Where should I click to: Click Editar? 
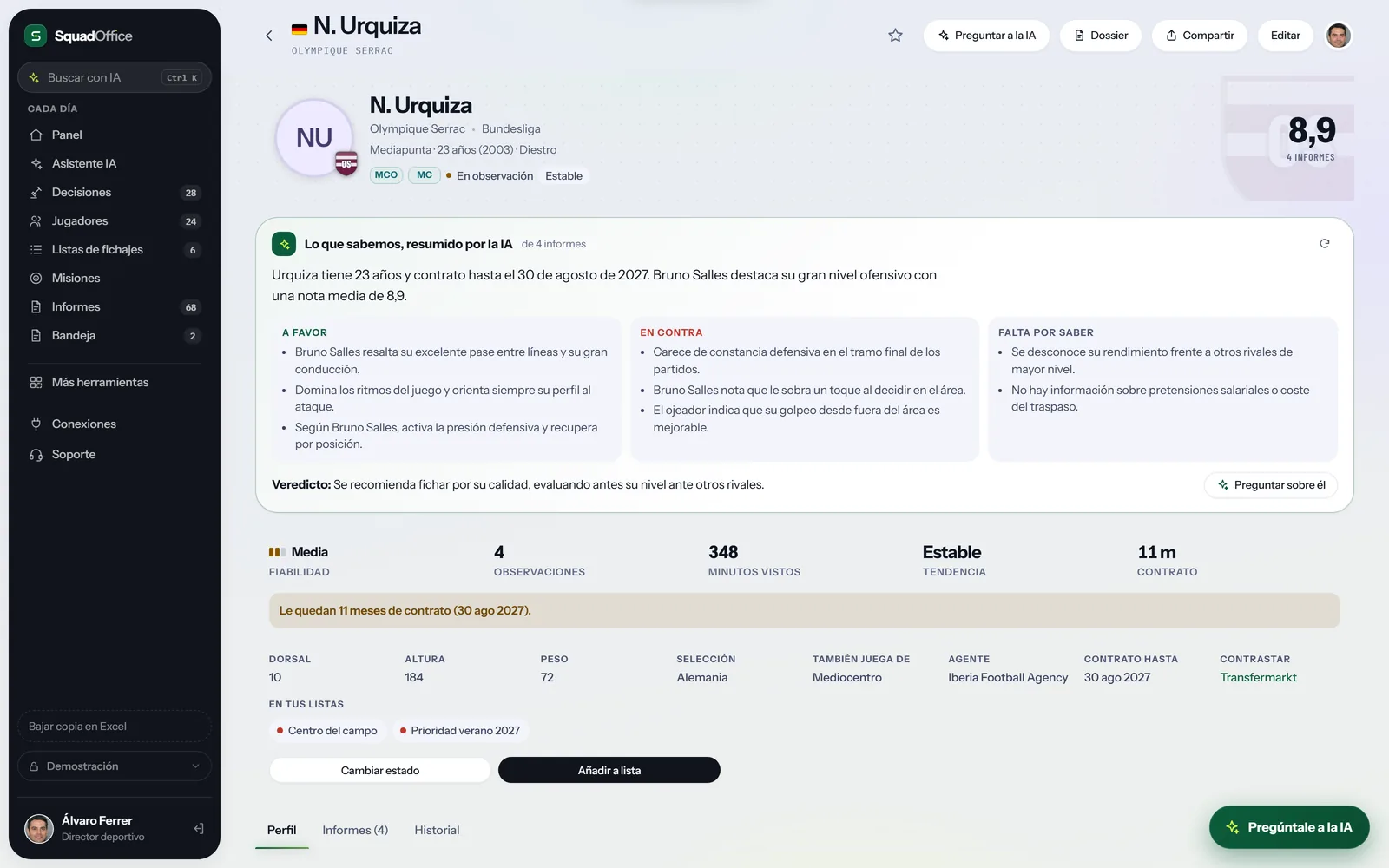(x=1285, y=36)
